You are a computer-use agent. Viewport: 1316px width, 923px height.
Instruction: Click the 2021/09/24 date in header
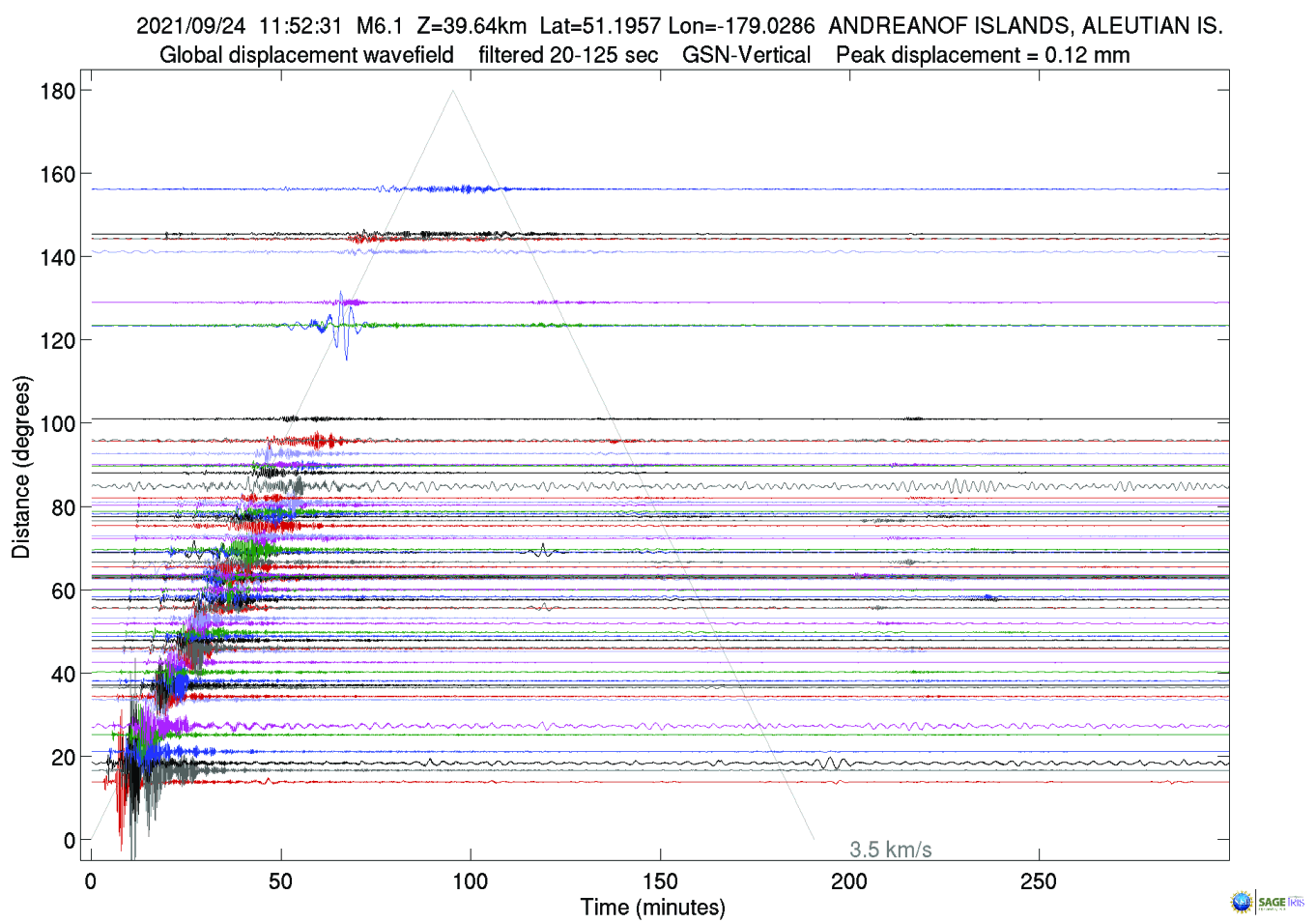pyautogui.click(x=190, y=26)
